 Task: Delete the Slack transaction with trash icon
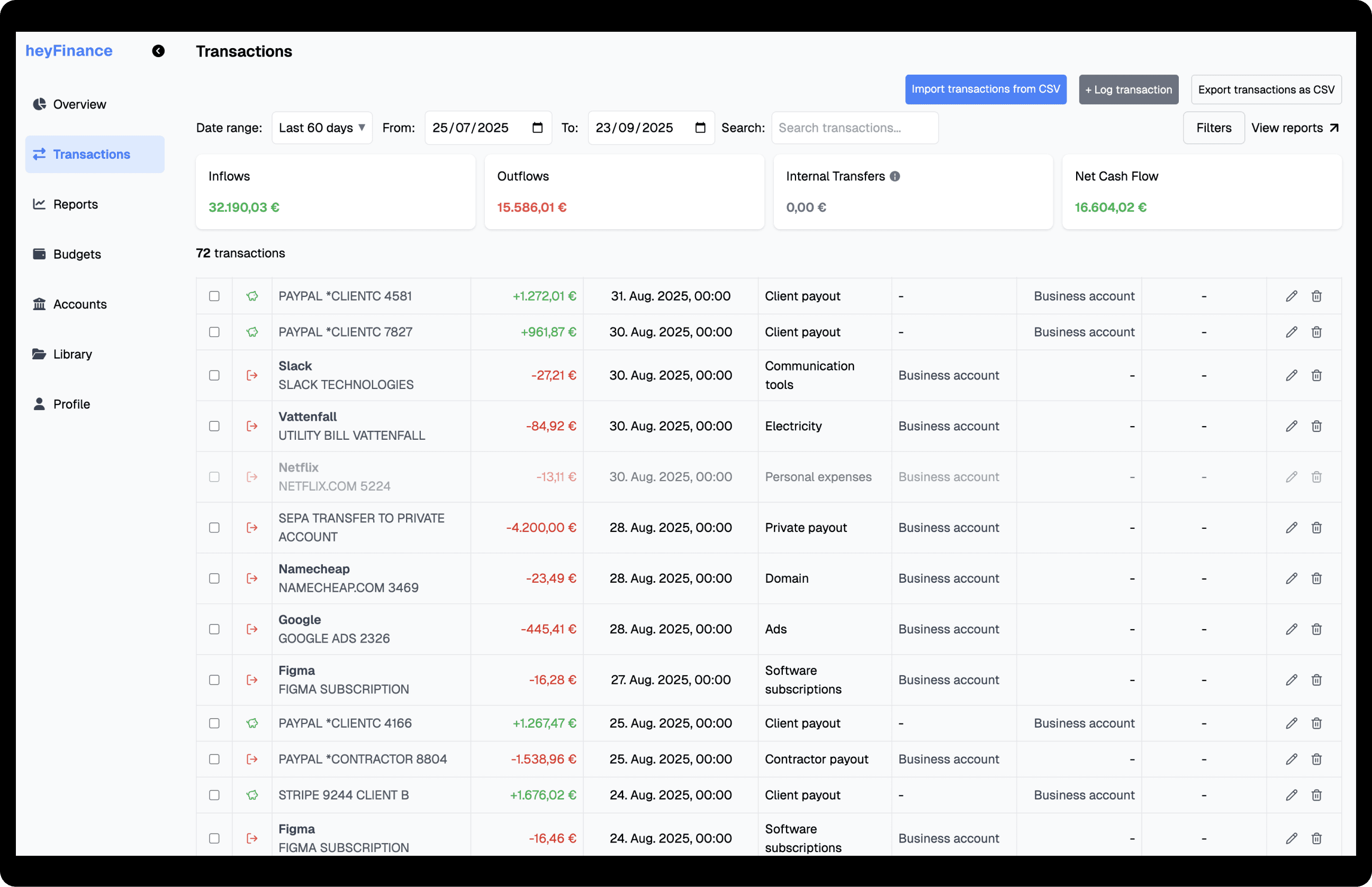coord(1317,376)
